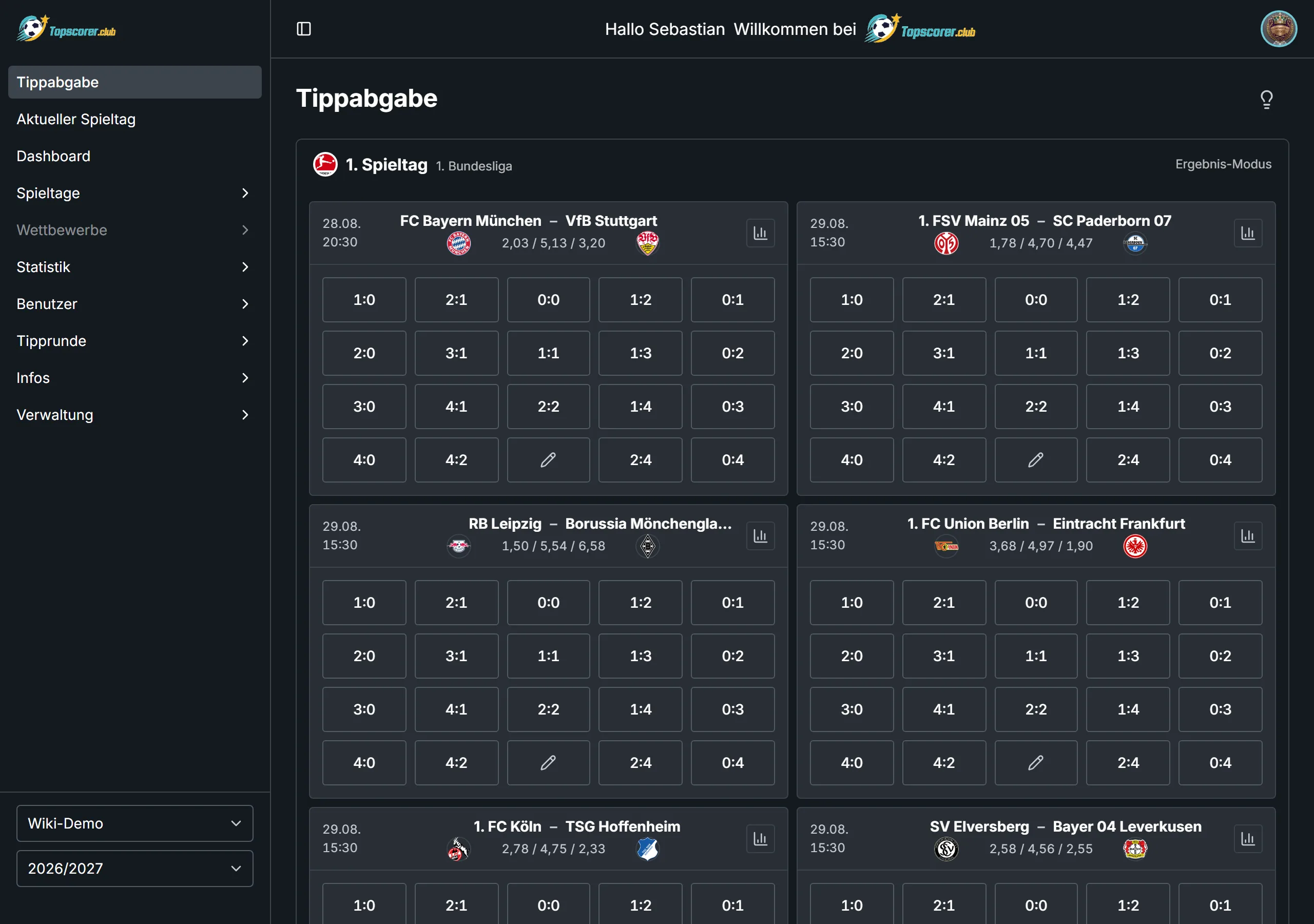Tip 1:3 for RB Leipzig match
The width and height of the screenshot is (1314, 924).
point(641,656)
